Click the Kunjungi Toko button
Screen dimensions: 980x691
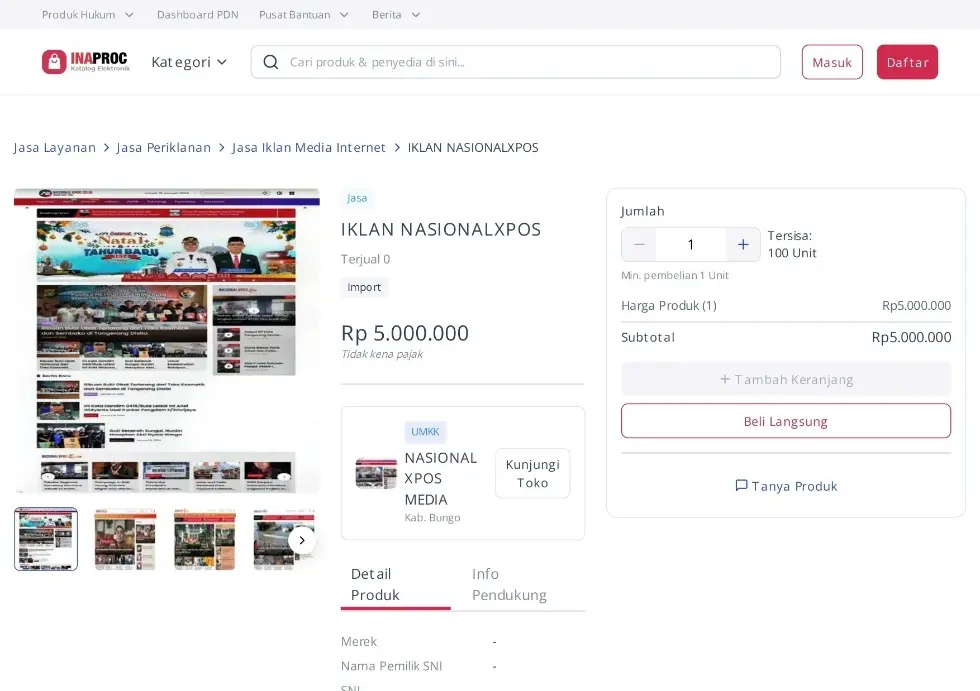coord(532,474)
